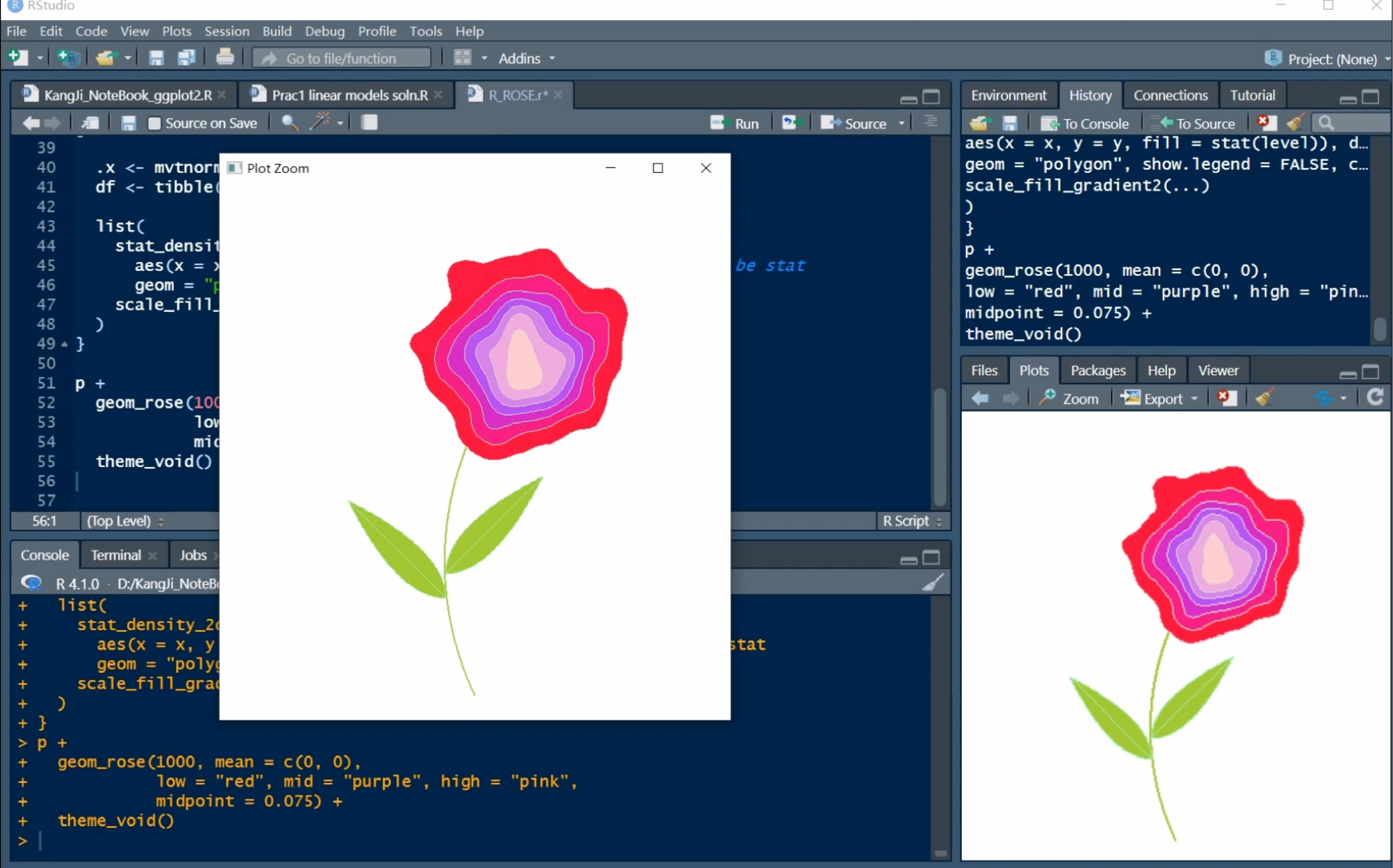Click the print current file icon
1393x868 pixels.
point(225,58)
